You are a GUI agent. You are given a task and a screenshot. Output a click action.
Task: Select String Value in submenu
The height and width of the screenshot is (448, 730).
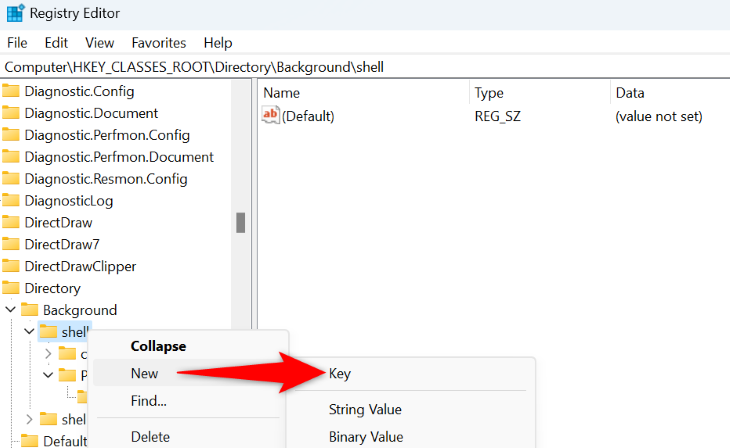pyautogui.click(x=365, y=409)
